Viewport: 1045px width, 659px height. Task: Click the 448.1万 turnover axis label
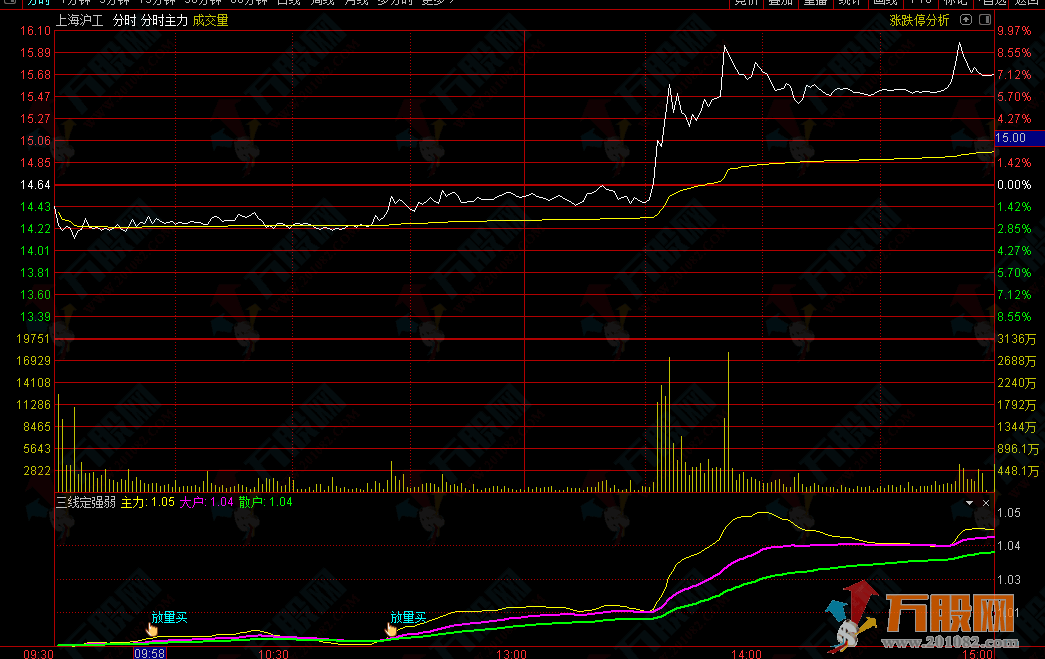tap(1018, 470)
